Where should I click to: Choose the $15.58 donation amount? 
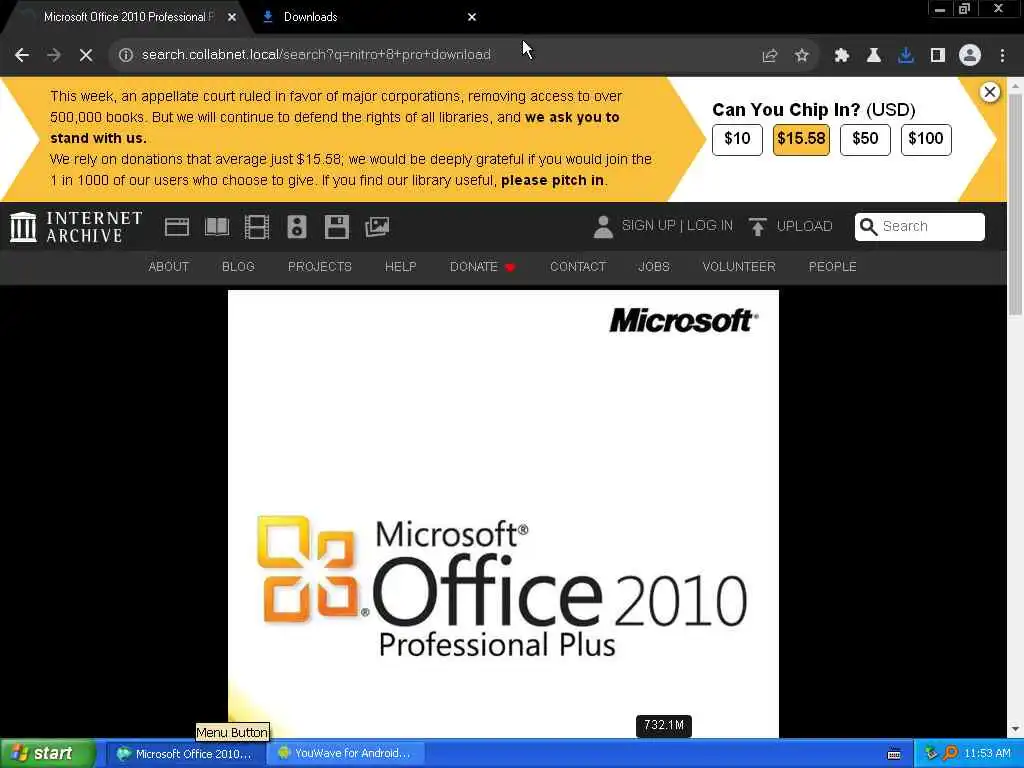[801, 139]
